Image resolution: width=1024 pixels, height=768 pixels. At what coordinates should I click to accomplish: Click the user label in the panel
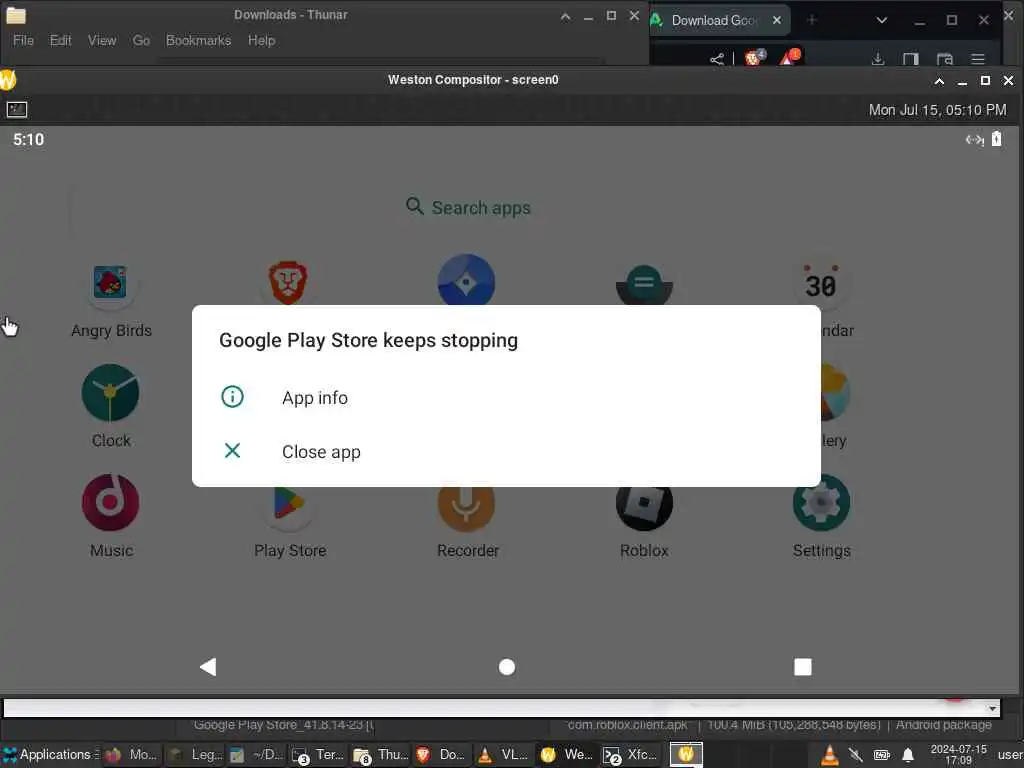[x=1010, y=754]
